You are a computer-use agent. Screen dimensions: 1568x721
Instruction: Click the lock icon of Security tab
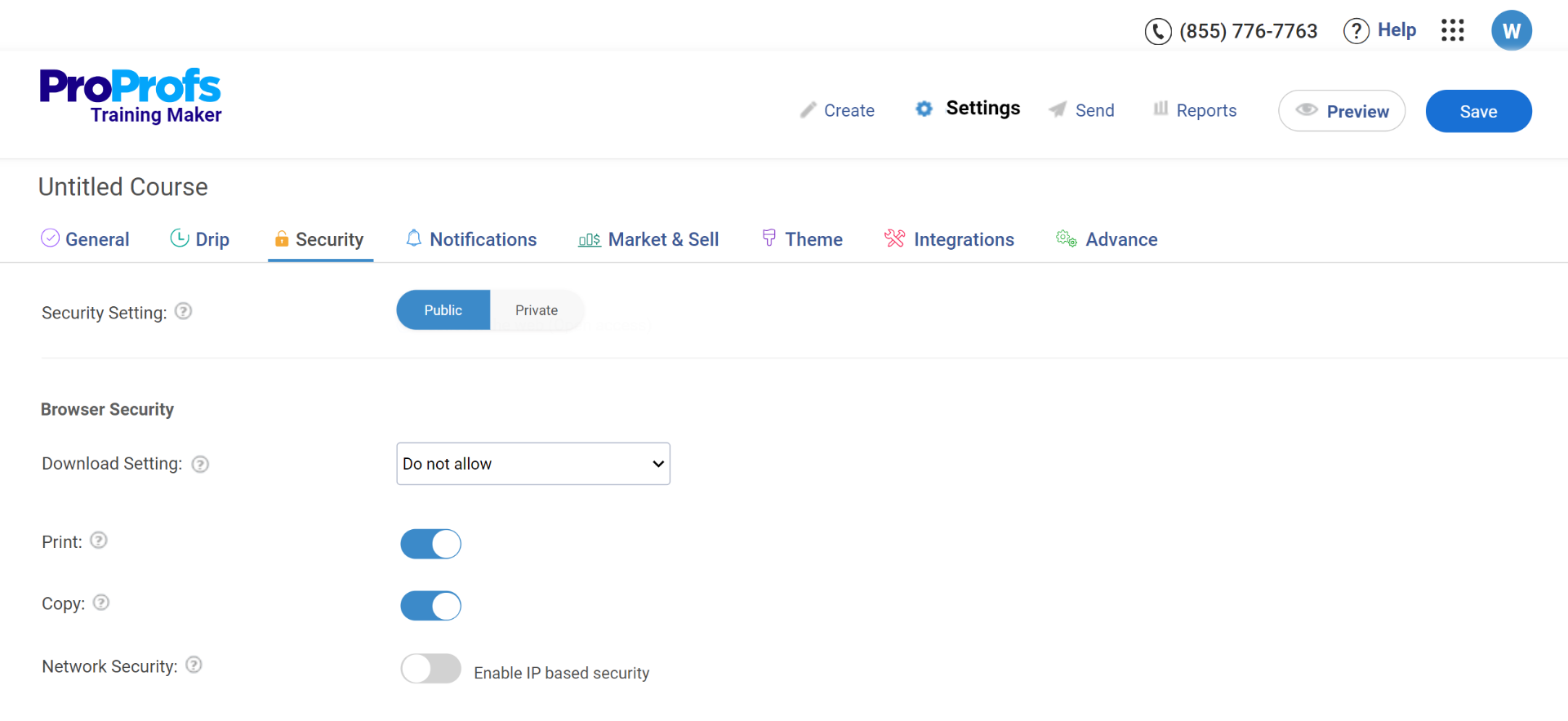282,238
